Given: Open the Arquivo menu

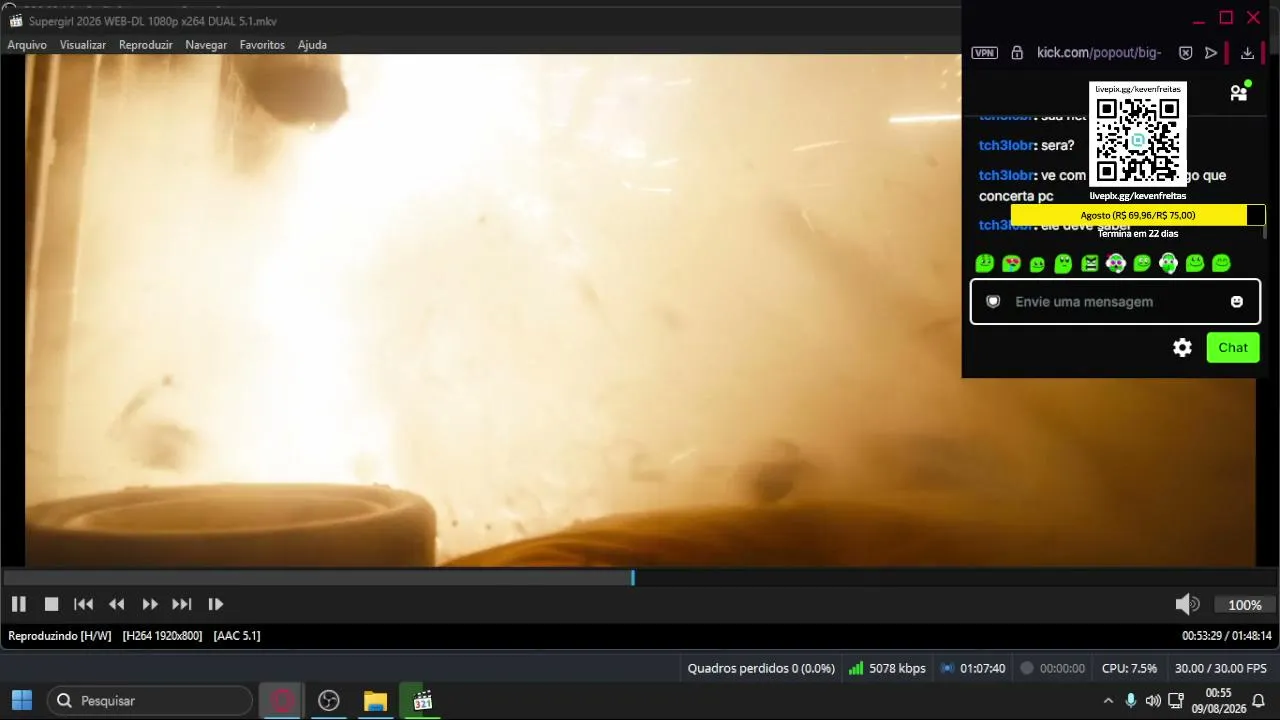Looking at the screenshot, I should [27, 45].
